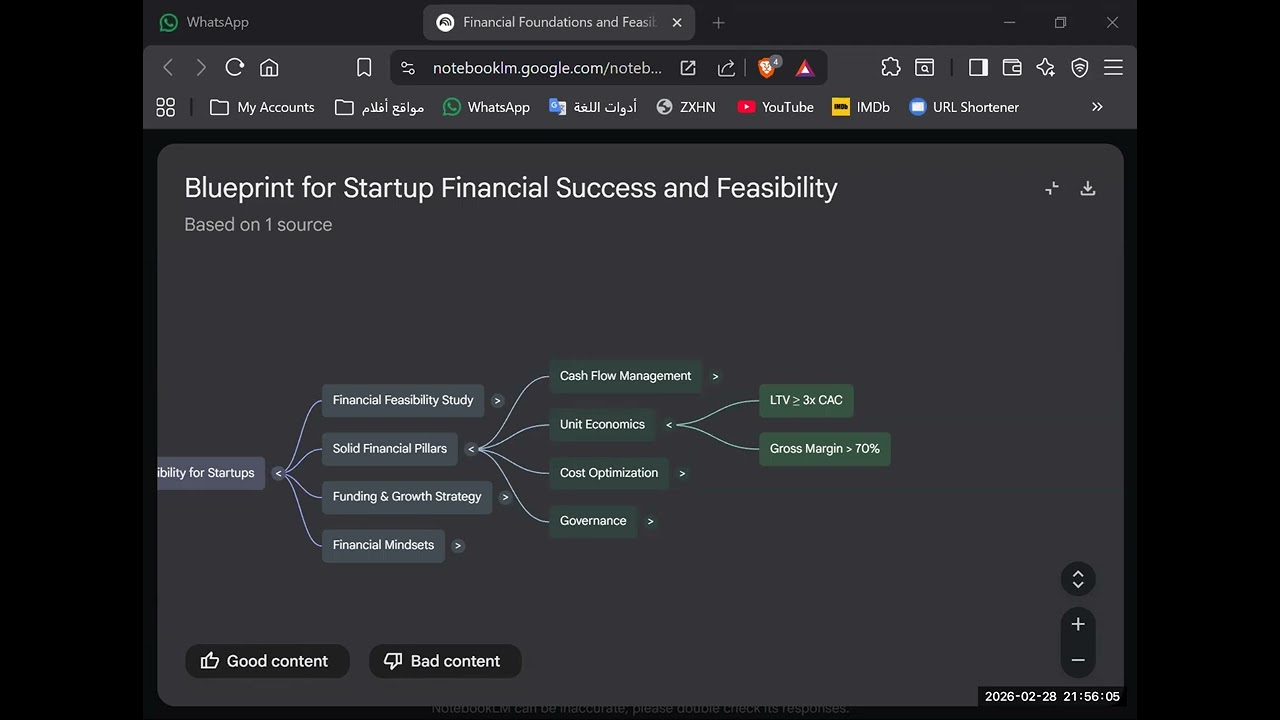Screen dimensions: 1280x720
Task: Go to the browser home page
Action: (x=269, y=67)
